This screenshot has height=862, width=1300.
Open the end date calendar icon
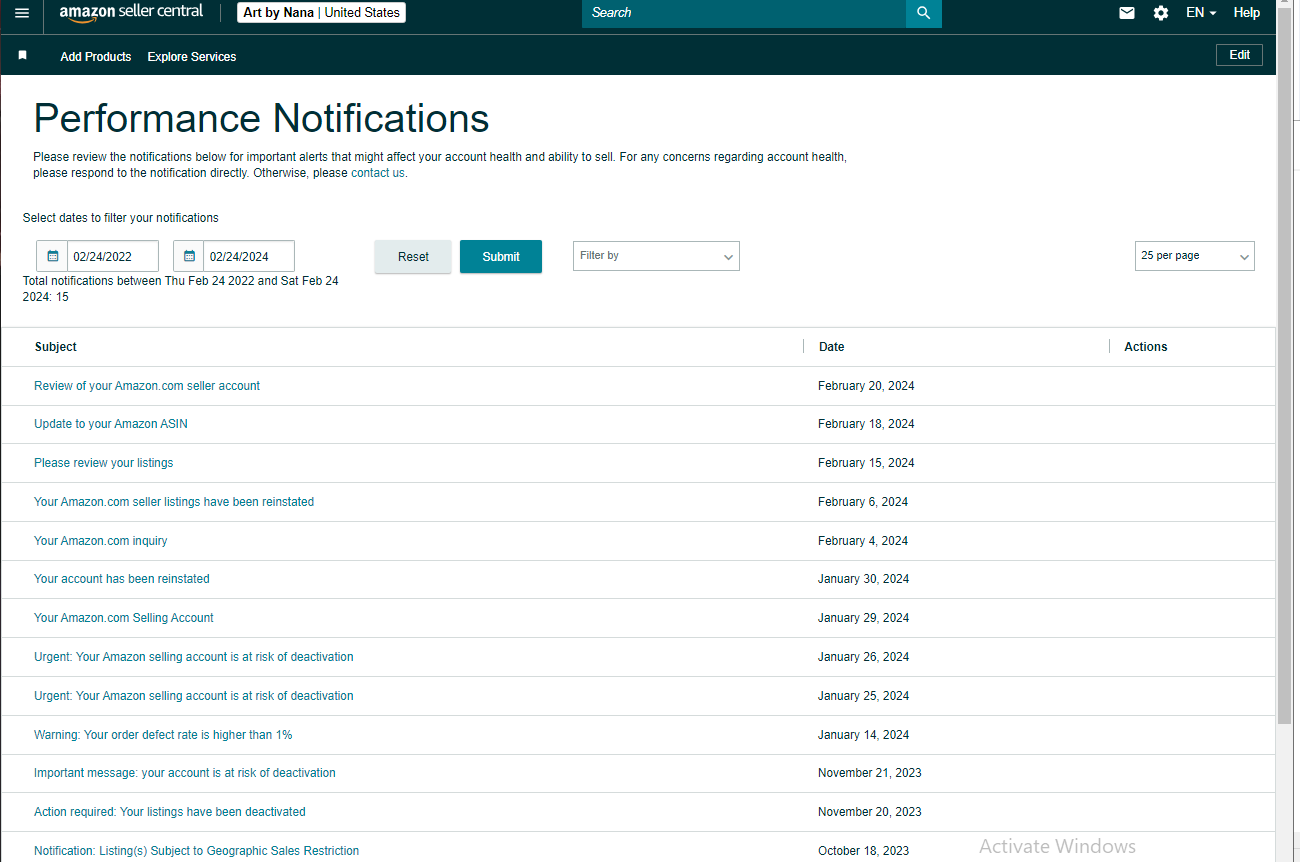click(x=189, y=256)
